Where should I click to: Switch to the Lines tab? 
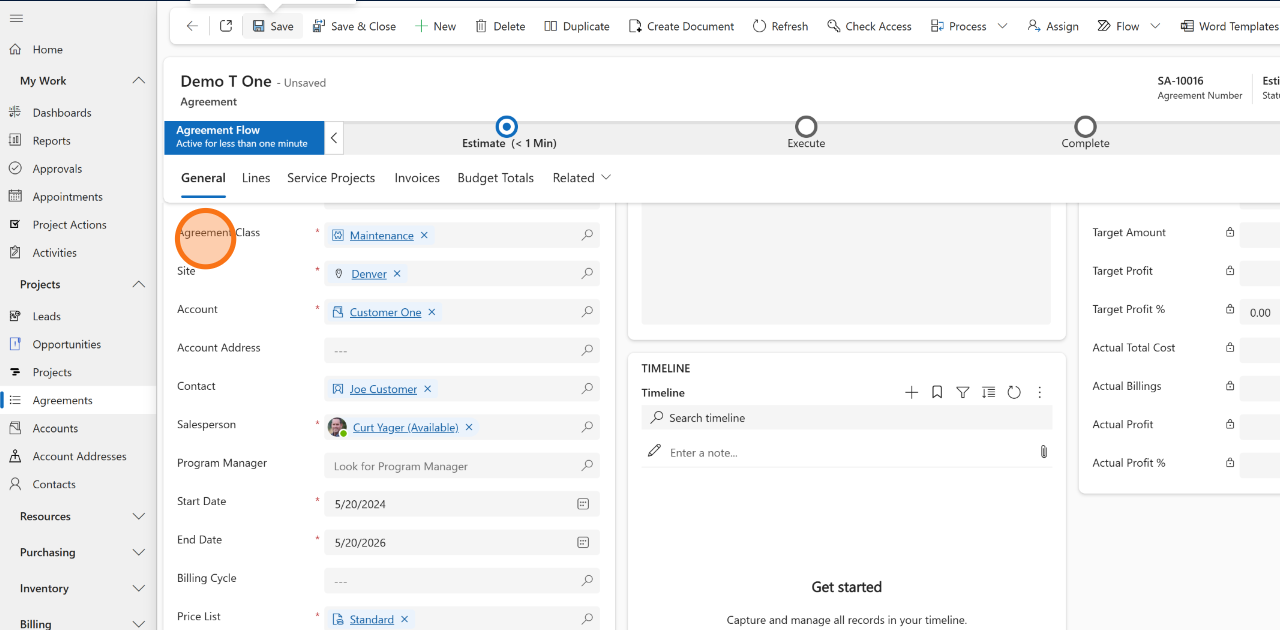point(256,178)
